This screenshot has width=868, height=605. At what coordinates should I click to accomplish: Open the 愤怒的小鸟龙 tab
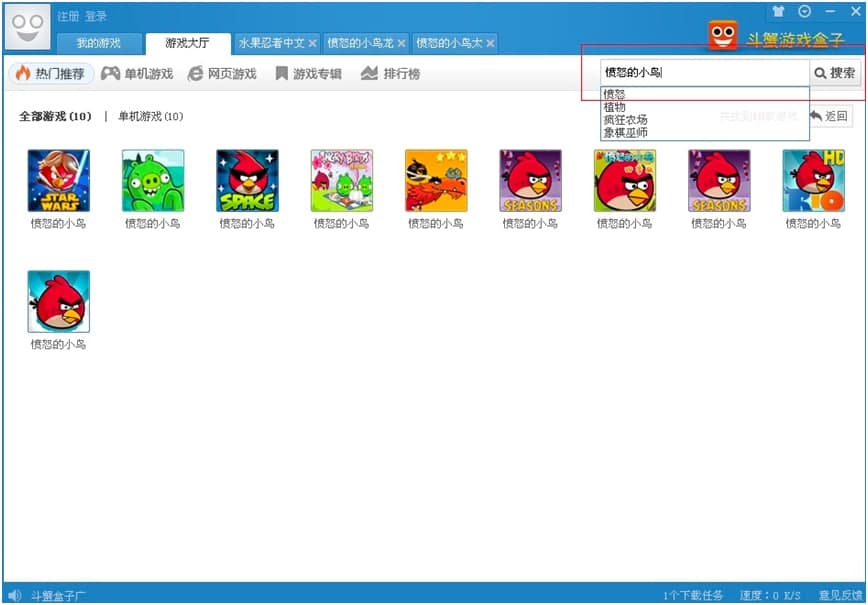[x=360, y=43]
